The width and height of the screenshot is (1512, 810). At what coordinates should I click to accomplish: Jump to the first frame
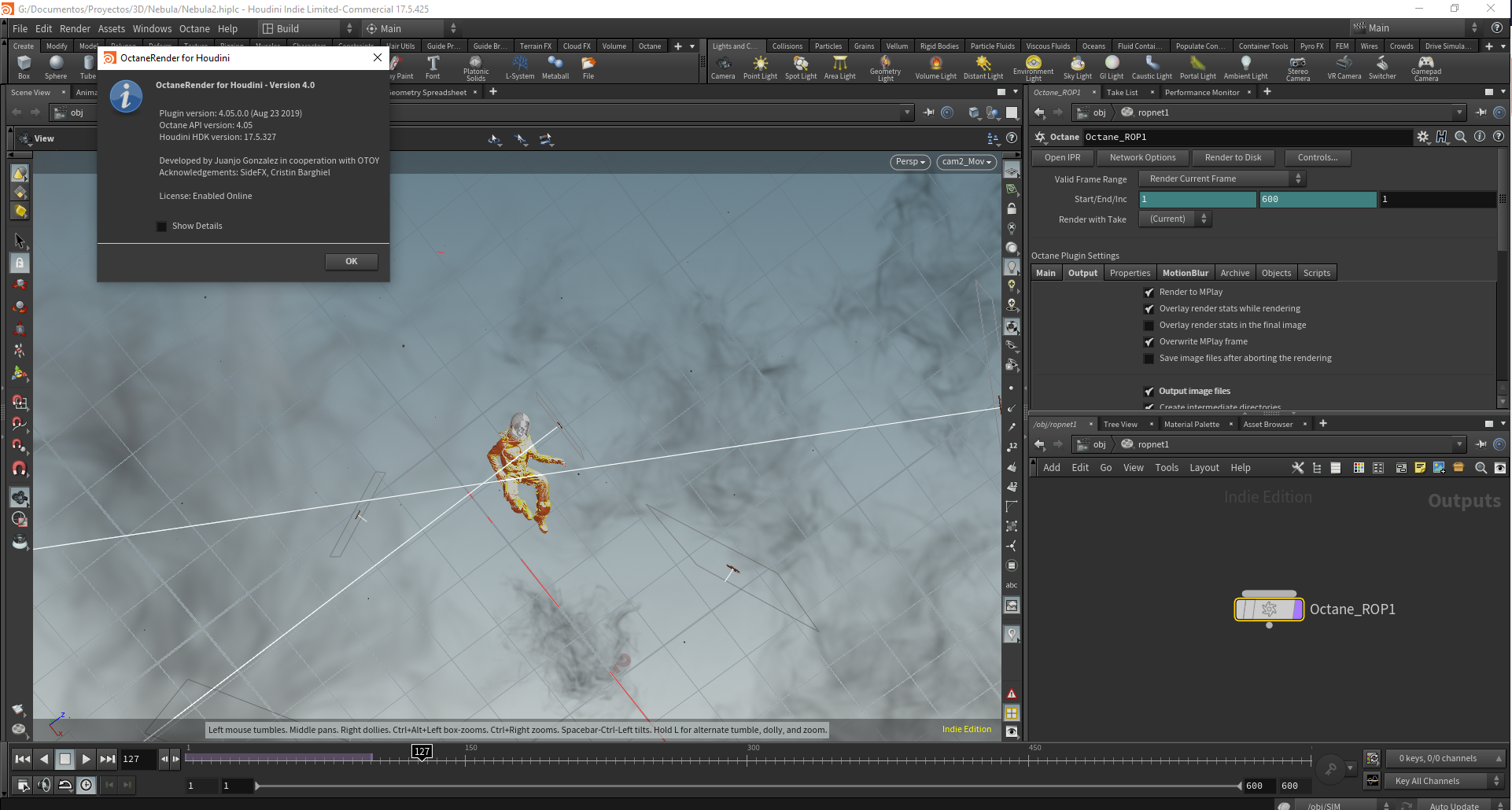23,760
